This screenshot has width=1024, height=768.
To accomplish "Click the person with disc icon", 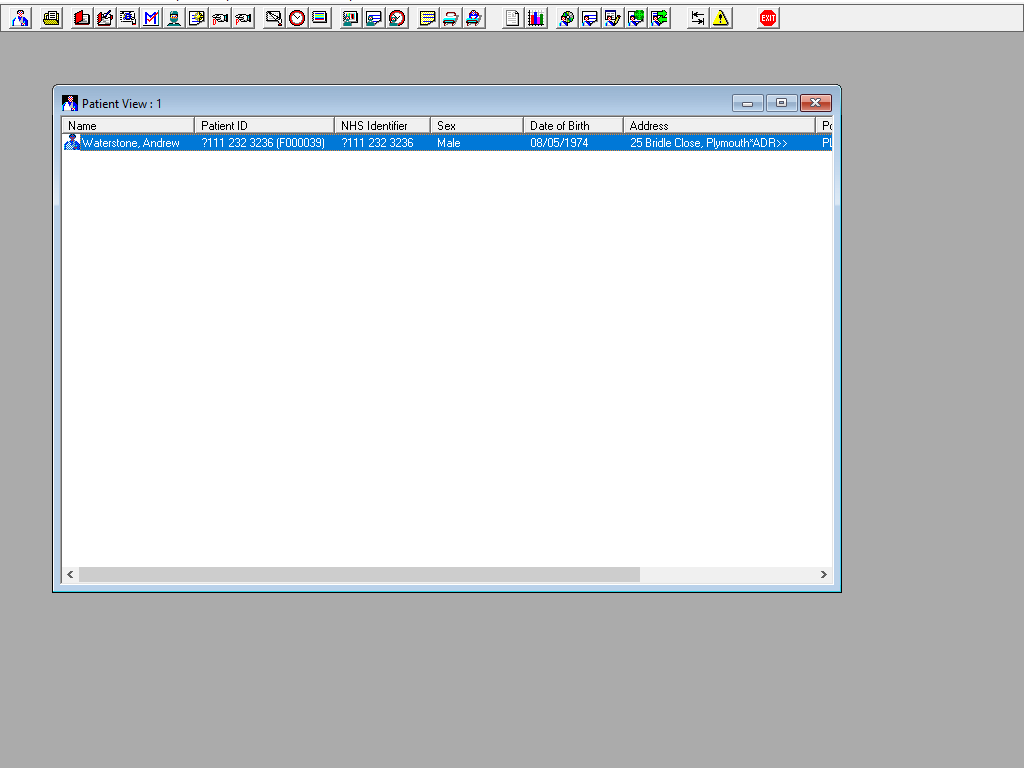I will pyautogui.click(x=566, y=18).
